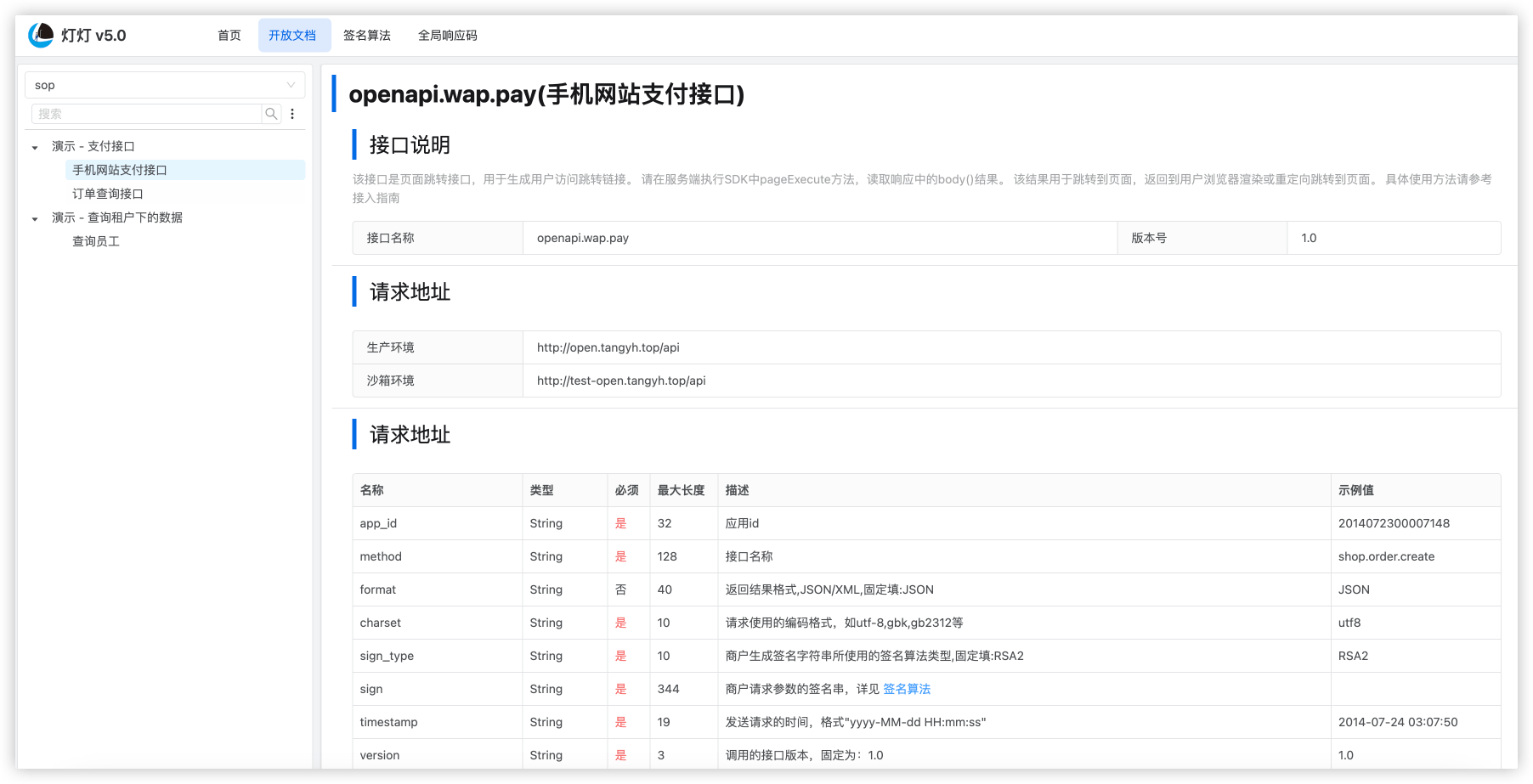Collapse the 演示 - 支付接口 tree arrow
Viewport: 1533px width, 784px height.
click(35, 147)
